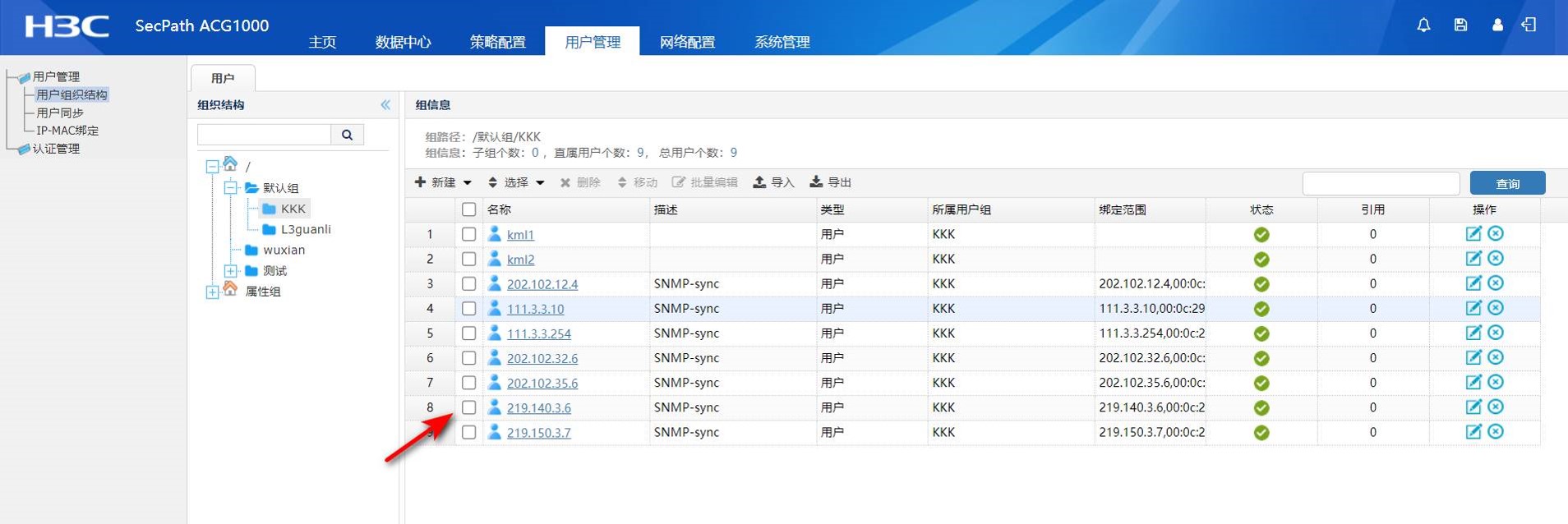This screenshot has height=524, width=1568.
Task: Click status check icon for 111.3.3.10
Action: tap(1261, 309)
